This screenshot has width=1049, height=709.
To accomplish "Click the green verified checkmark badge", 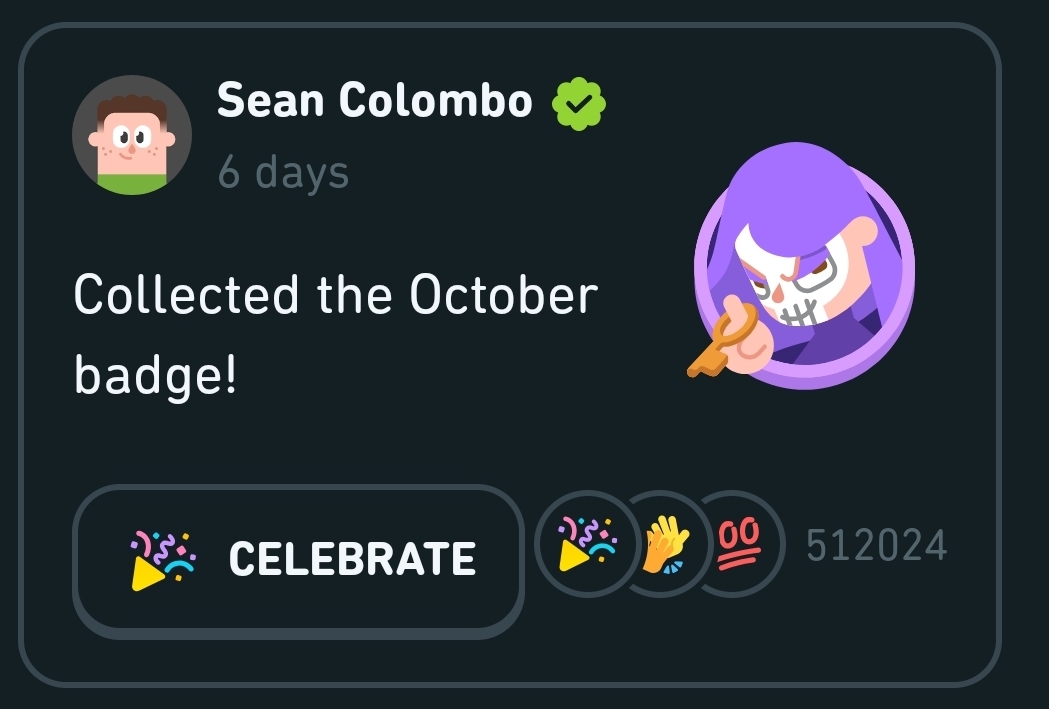I will 580,101.
